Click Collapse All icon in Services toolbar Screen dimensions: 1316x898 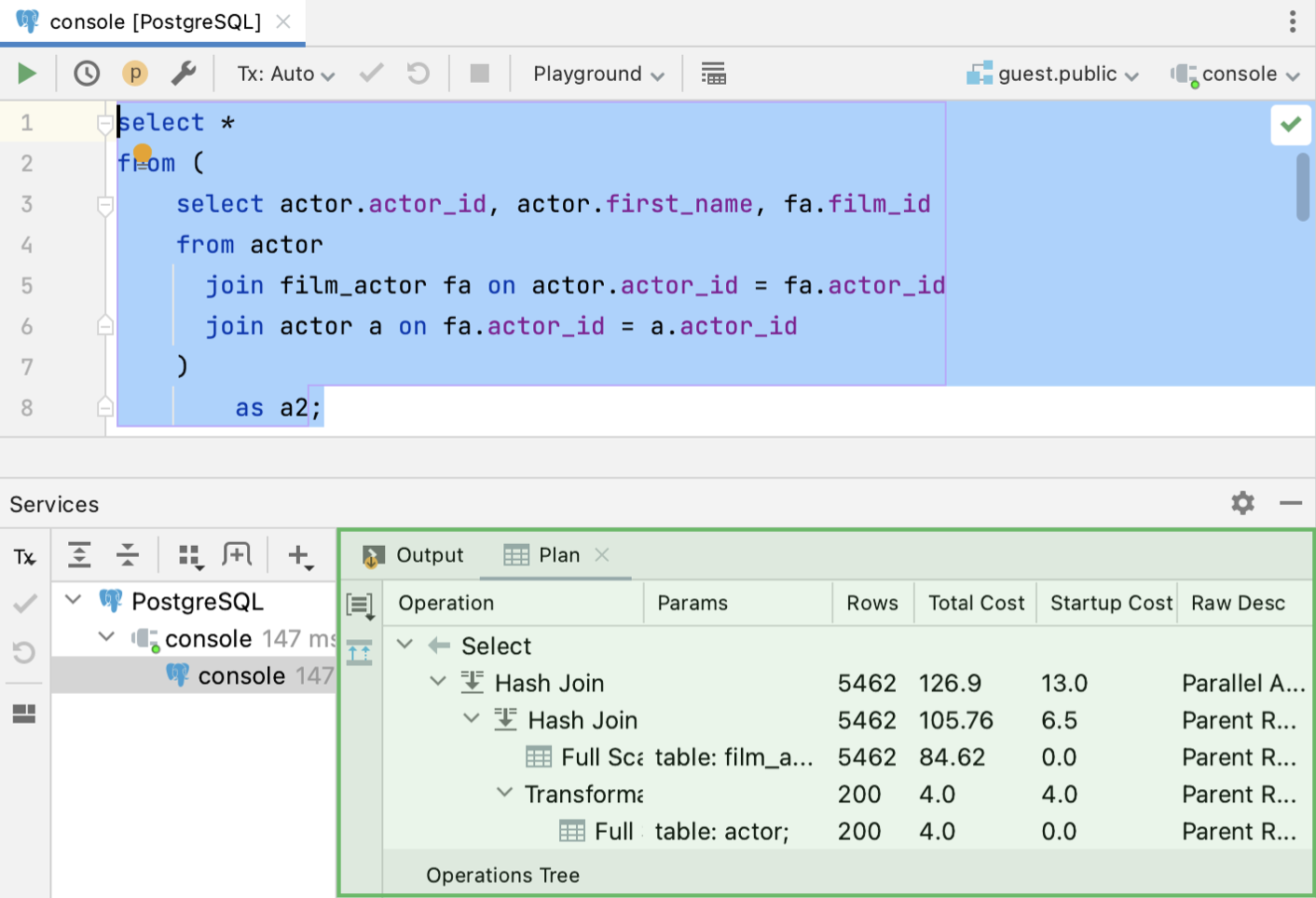[x=128, y=555]
